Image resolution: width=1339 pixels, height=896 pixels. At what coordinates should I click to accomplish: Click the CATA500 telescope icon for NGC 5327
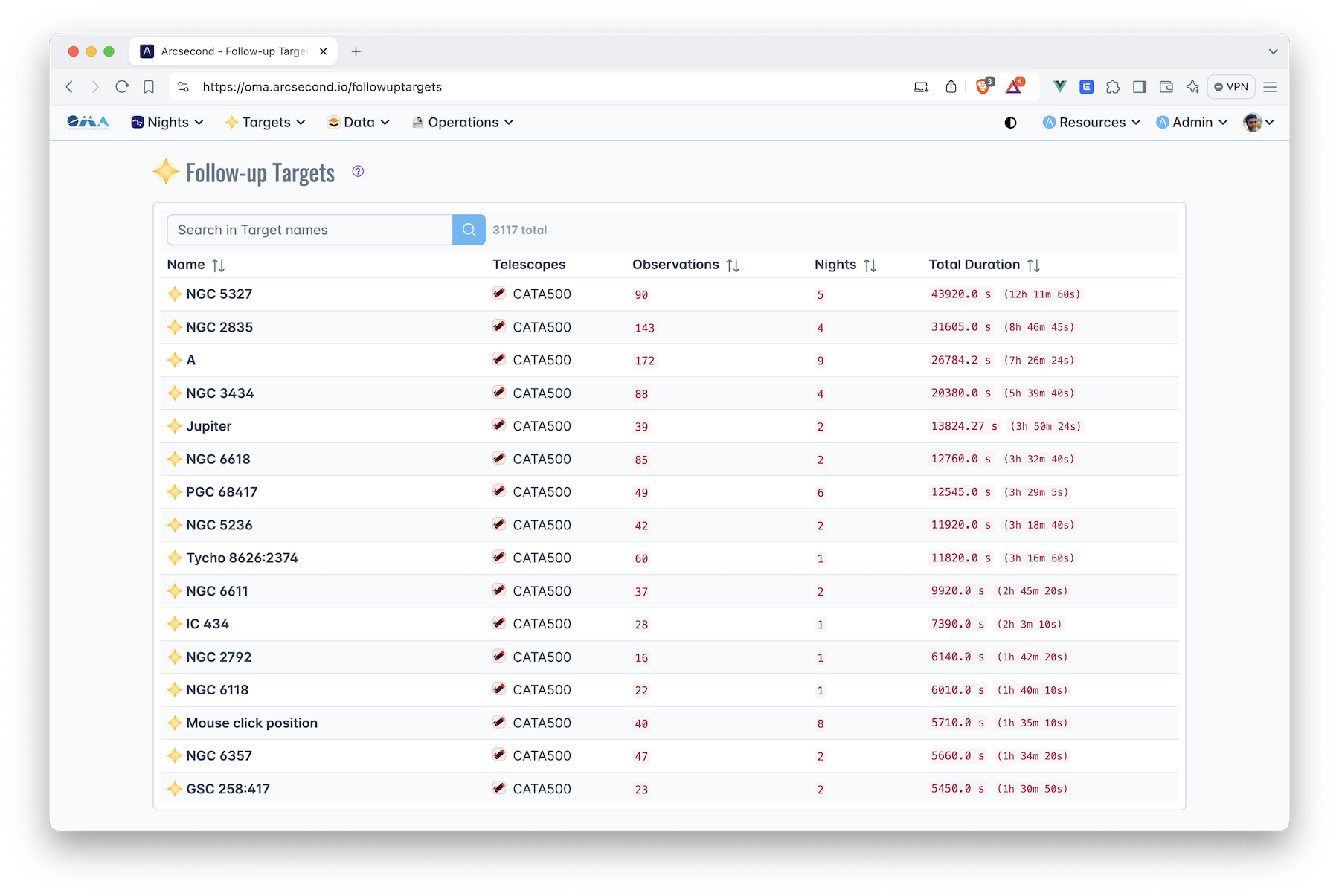[498, 294]
